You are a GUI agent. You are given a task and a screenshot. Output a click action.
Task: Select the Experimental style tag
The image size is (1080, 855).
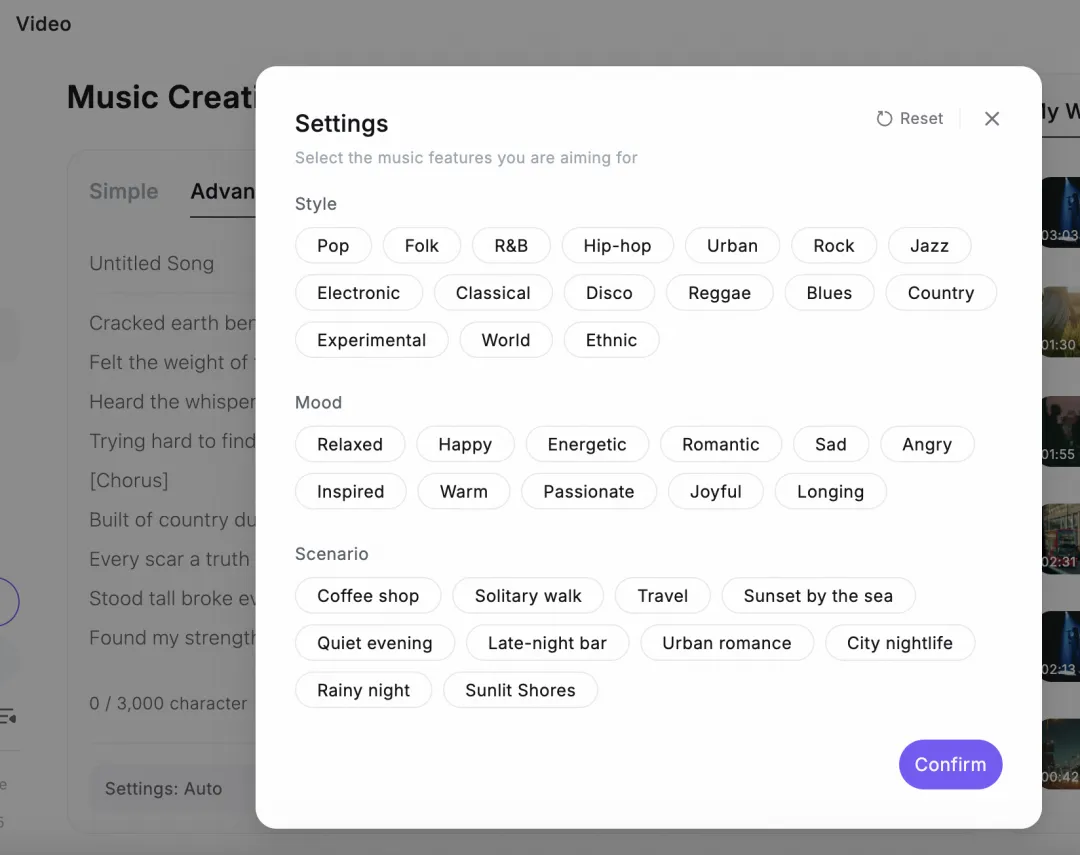click(x=371, y=340)
